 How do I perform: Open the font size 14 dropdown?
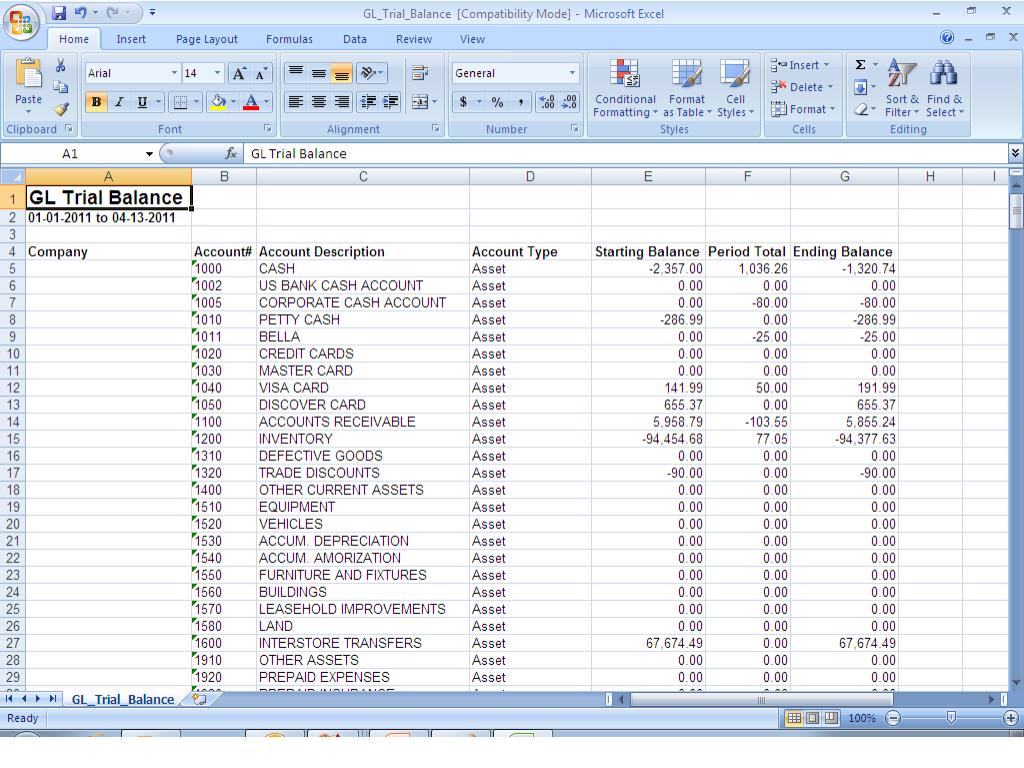[217, 73]
